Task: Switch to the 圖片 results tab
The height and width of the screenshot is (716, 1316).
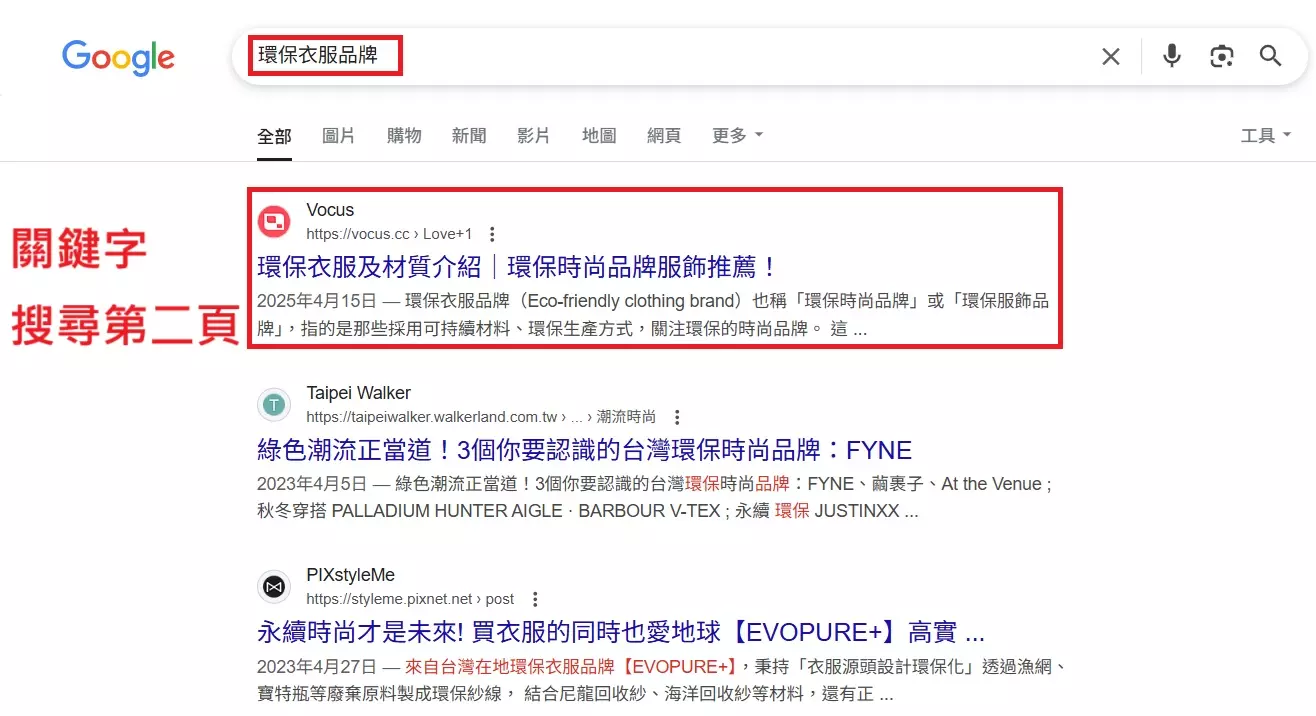Action: click(x=339, y=135)
